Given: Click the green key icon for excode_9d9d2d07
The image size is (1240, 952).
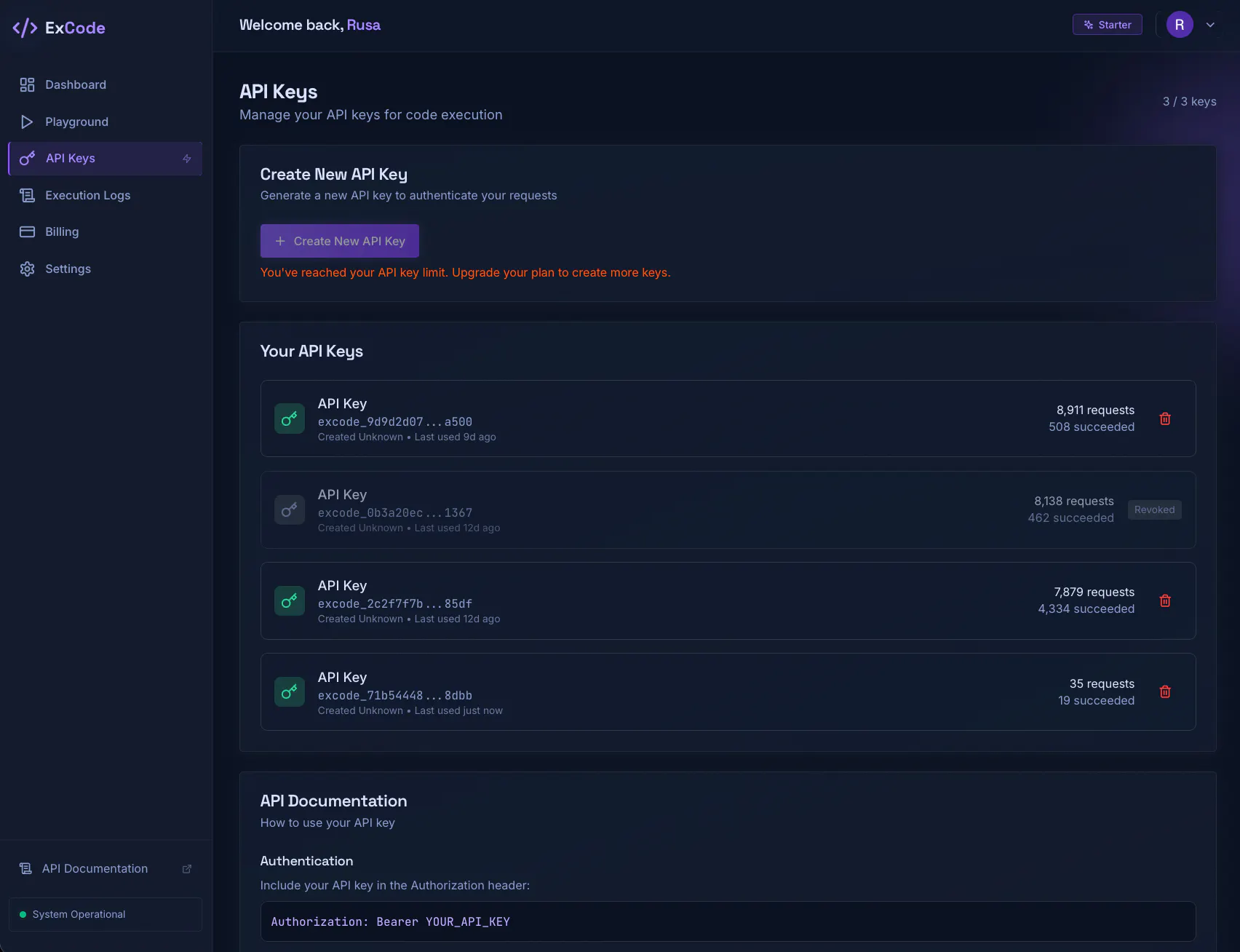Looking at the screenshot, I should coord(290,419).
